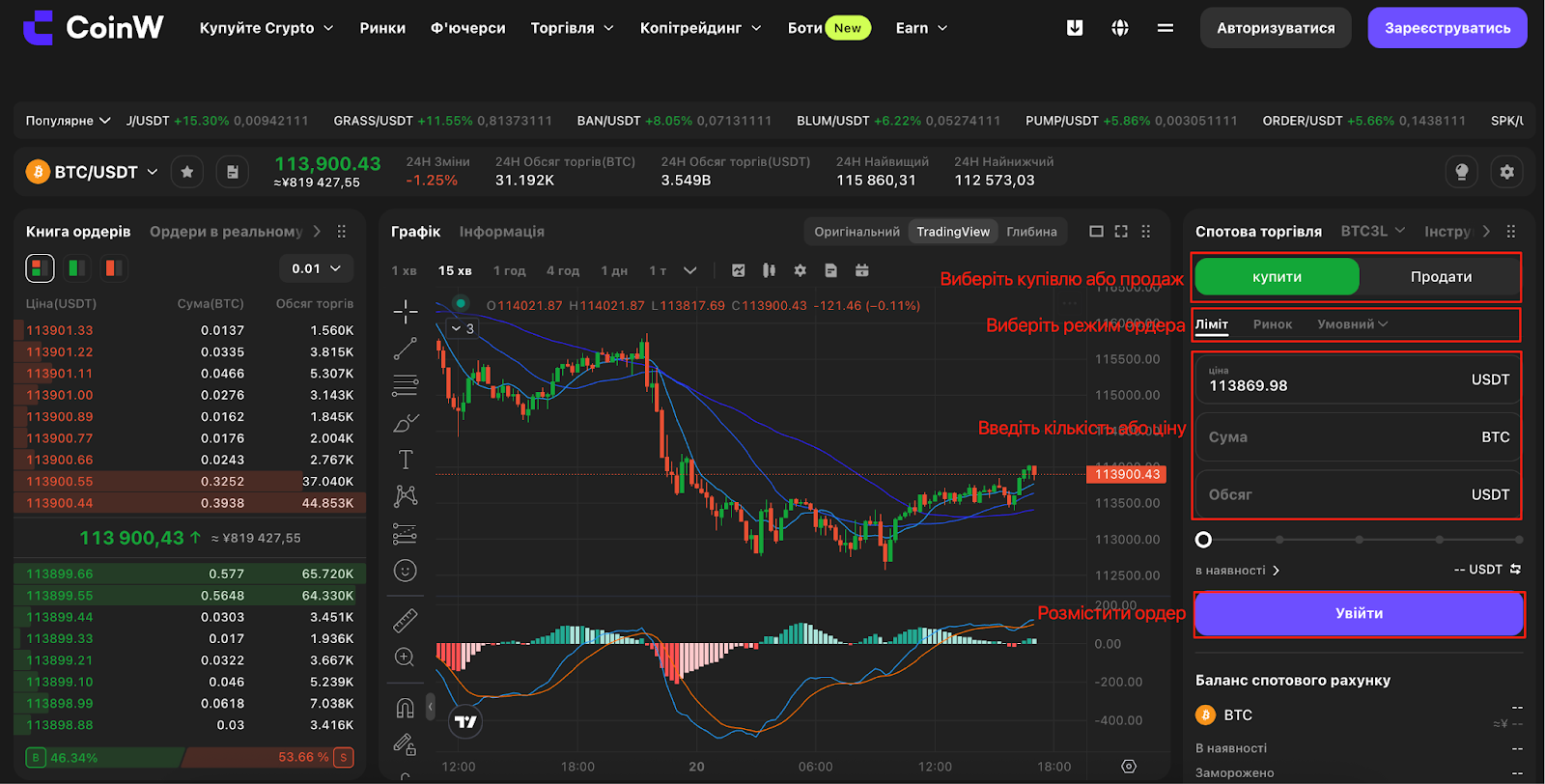Select the trend line drawing tool
This screenshot has width=1545, height=784.
point(406,349)
